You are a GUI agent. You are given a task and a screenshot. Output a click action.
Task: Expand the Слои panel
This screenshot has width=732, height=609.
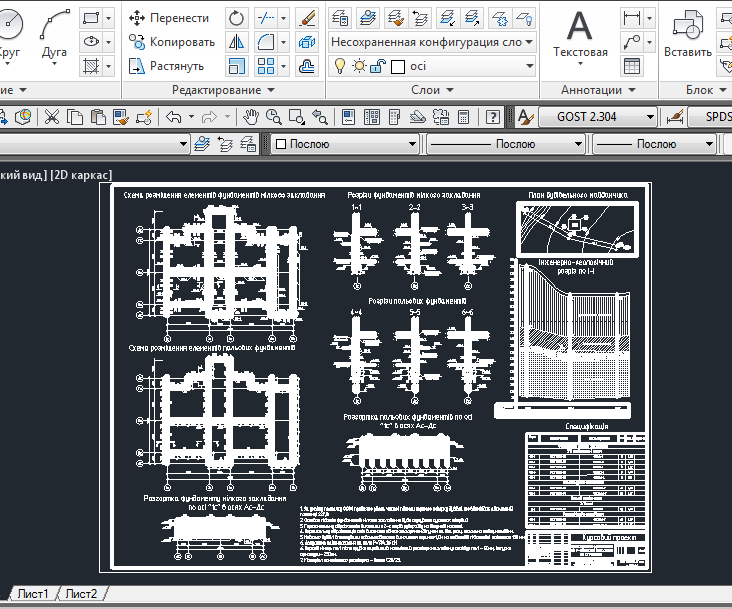coord(432,90)
